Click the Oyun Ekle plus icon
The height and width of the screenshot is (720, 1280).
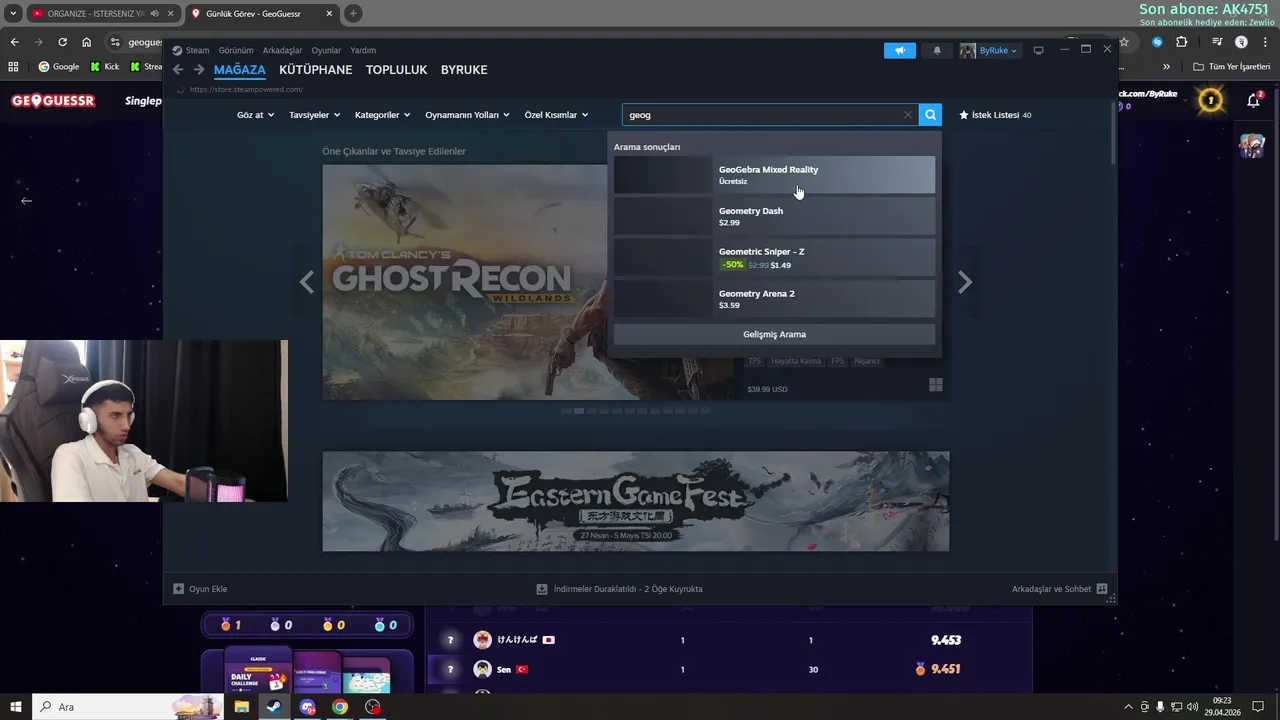click(178, 589)
